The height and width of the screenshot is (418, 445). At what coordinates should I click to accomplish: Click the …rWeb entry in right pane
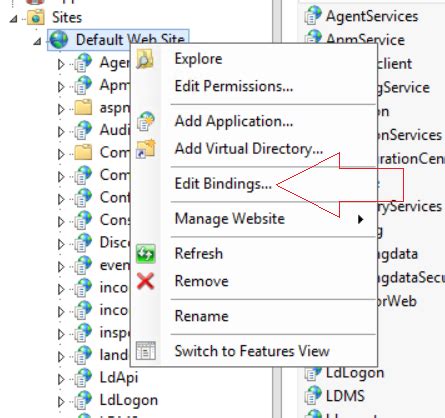pyautogui.click(x=397, y=301)
